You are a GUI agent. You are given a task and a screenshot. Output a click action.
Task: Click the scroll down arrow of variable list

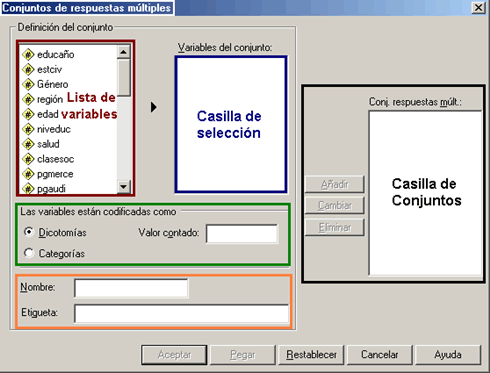[124, 187]
